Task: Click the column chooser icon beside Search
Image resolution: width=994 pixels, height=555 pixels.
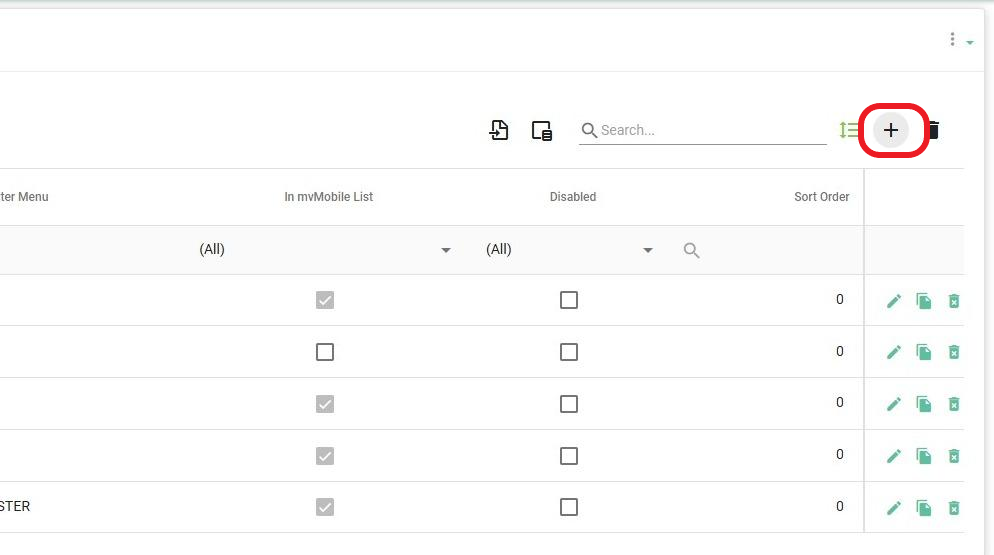Action: click(542, 130)
